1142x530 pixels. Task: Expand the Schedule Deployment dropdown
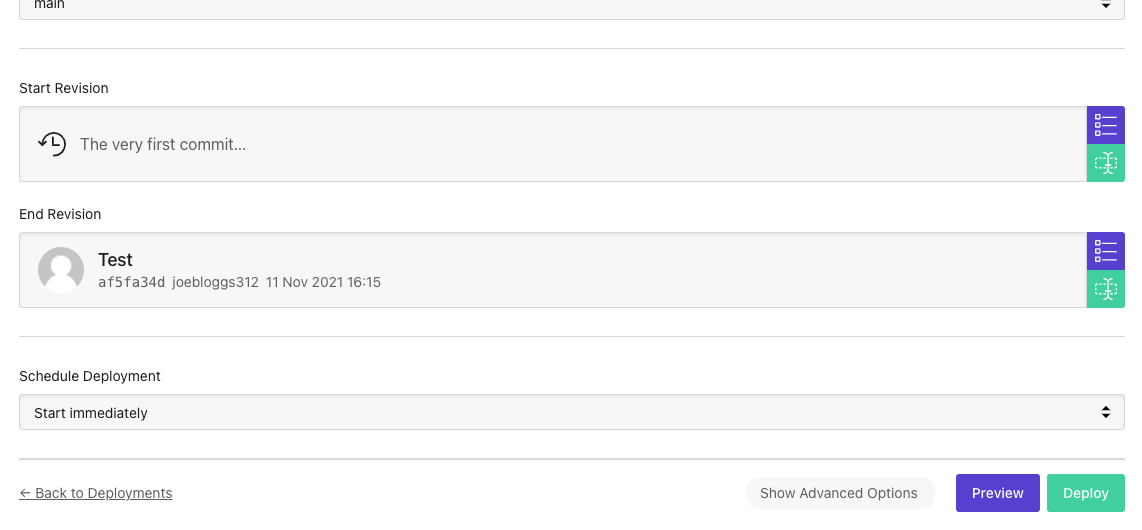point(571,412)
